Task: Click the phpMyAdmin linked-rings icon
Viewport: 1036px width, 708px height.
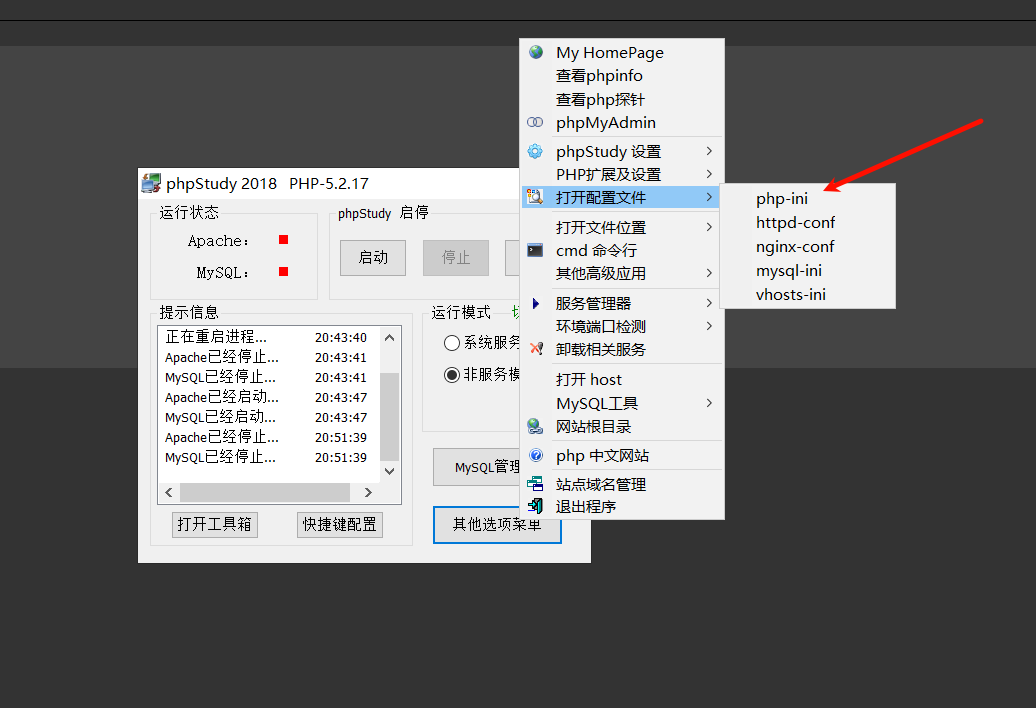Action: pos(535,122)
